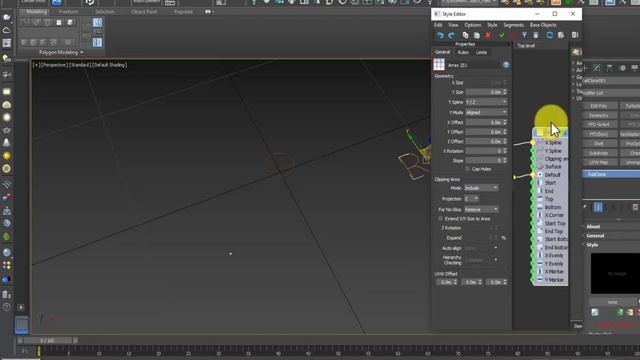Click the Y Offset spinner arrows

[505, 132]
